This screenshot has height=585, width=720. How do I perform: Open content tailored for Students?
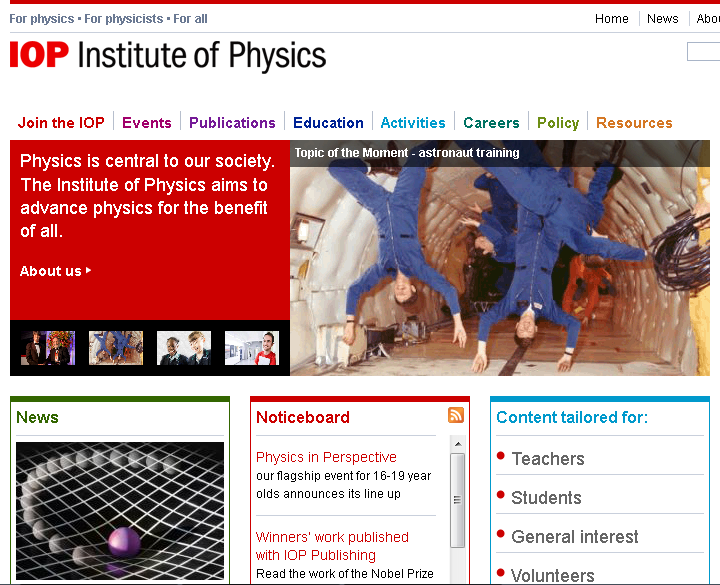(x=546, y=498)
